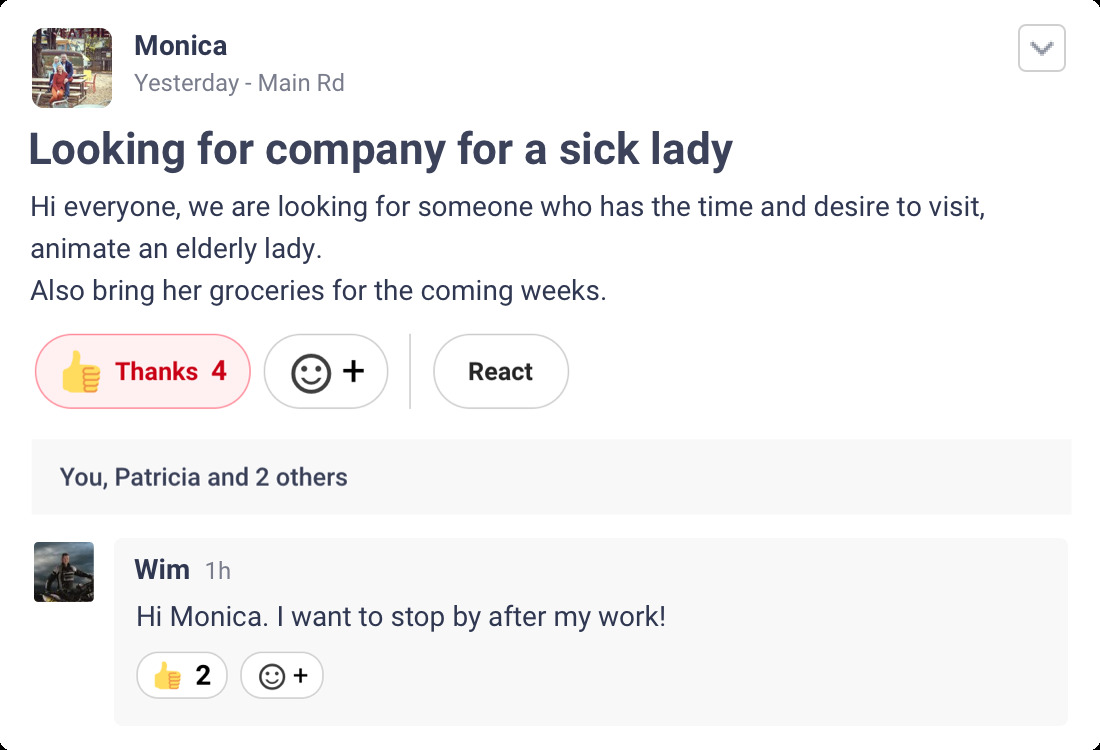Open Wim's profile avatar

click(x=64, y=572)
